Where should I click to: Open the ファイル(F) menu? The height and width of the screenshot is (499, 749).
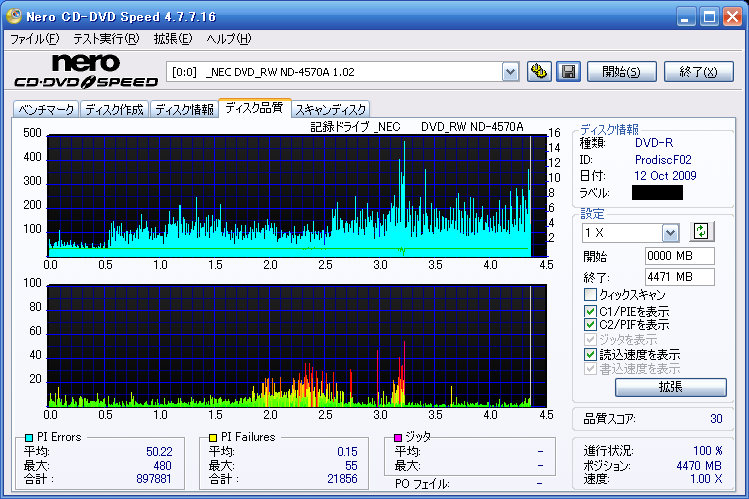(35, 39)
